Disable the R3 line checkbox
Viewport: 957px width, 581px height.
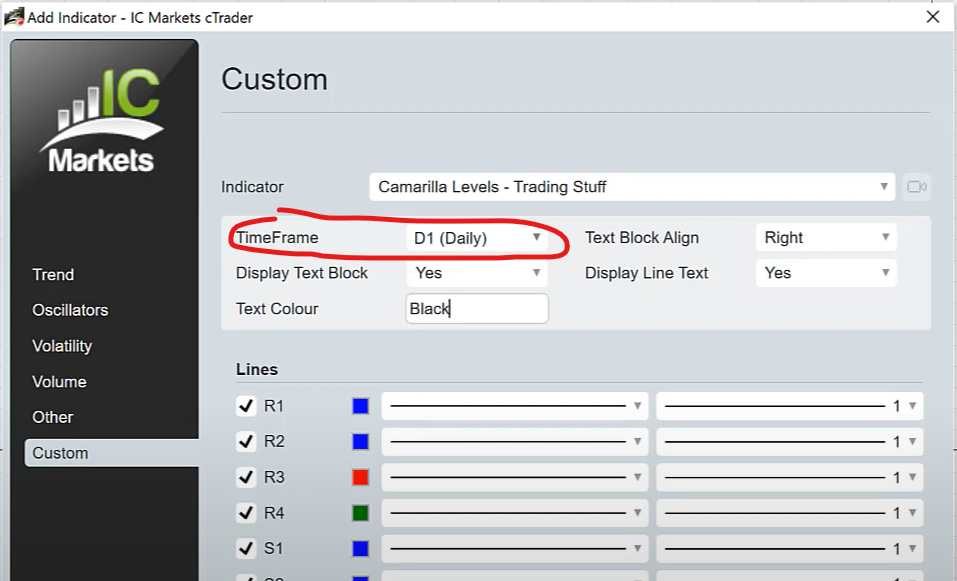point(246,477)
